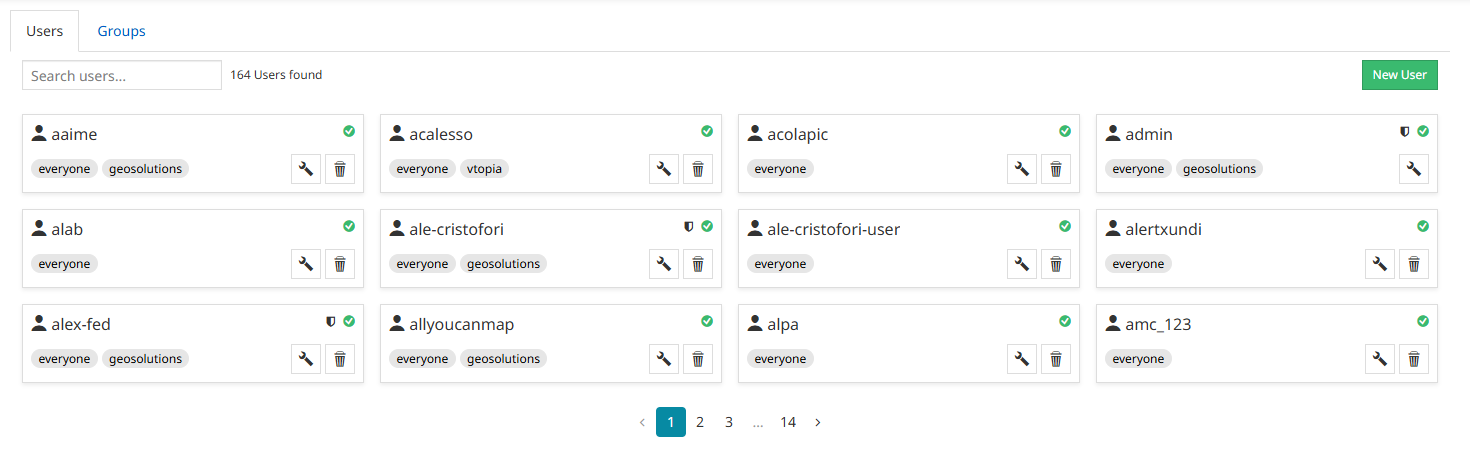Expand the pagination ellipsis
Viewport: 1470px width, 468px height.
point(758,423)
